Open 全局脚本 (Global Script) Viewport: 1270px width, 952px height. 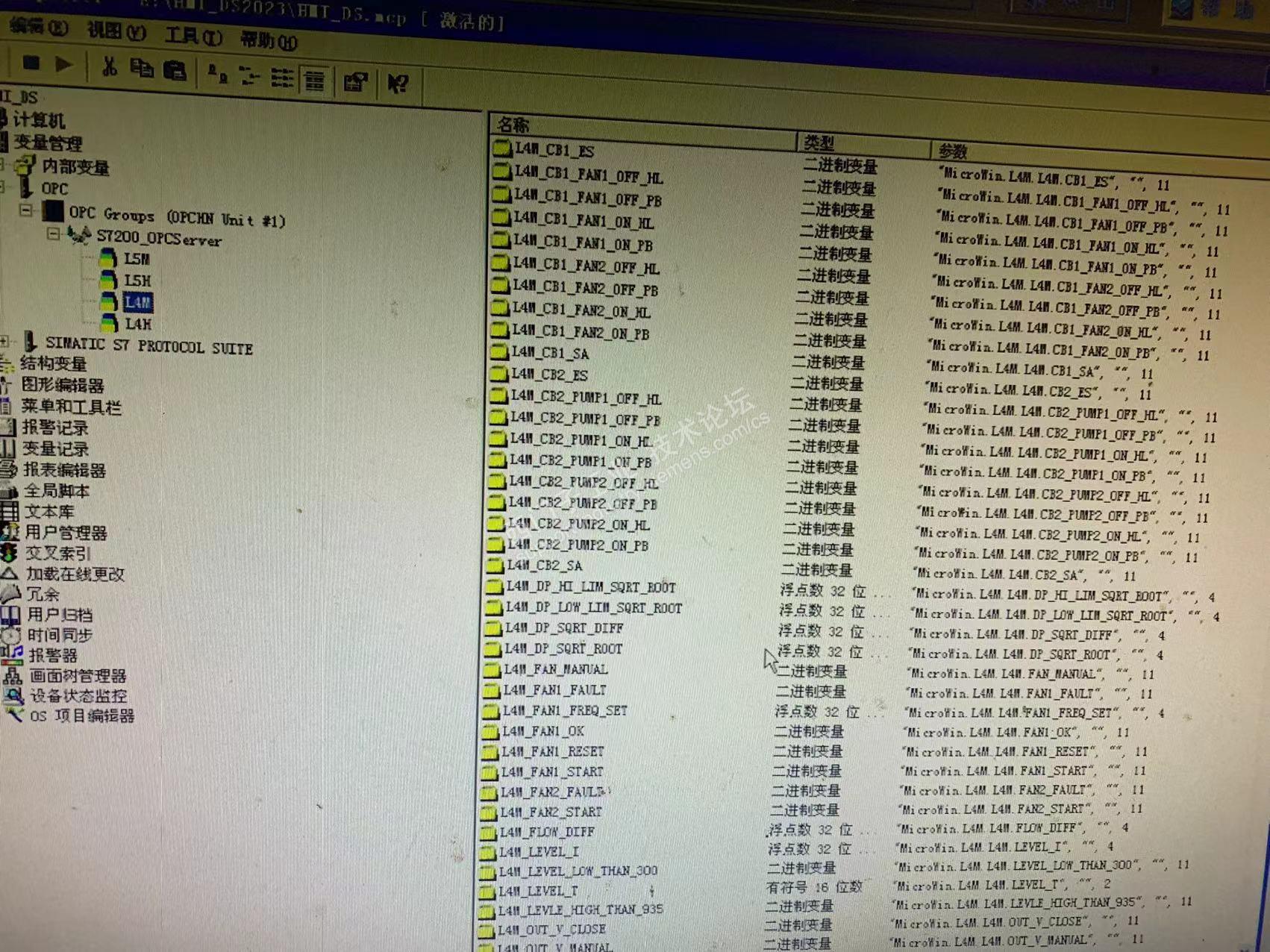click(x=57, y=491)
